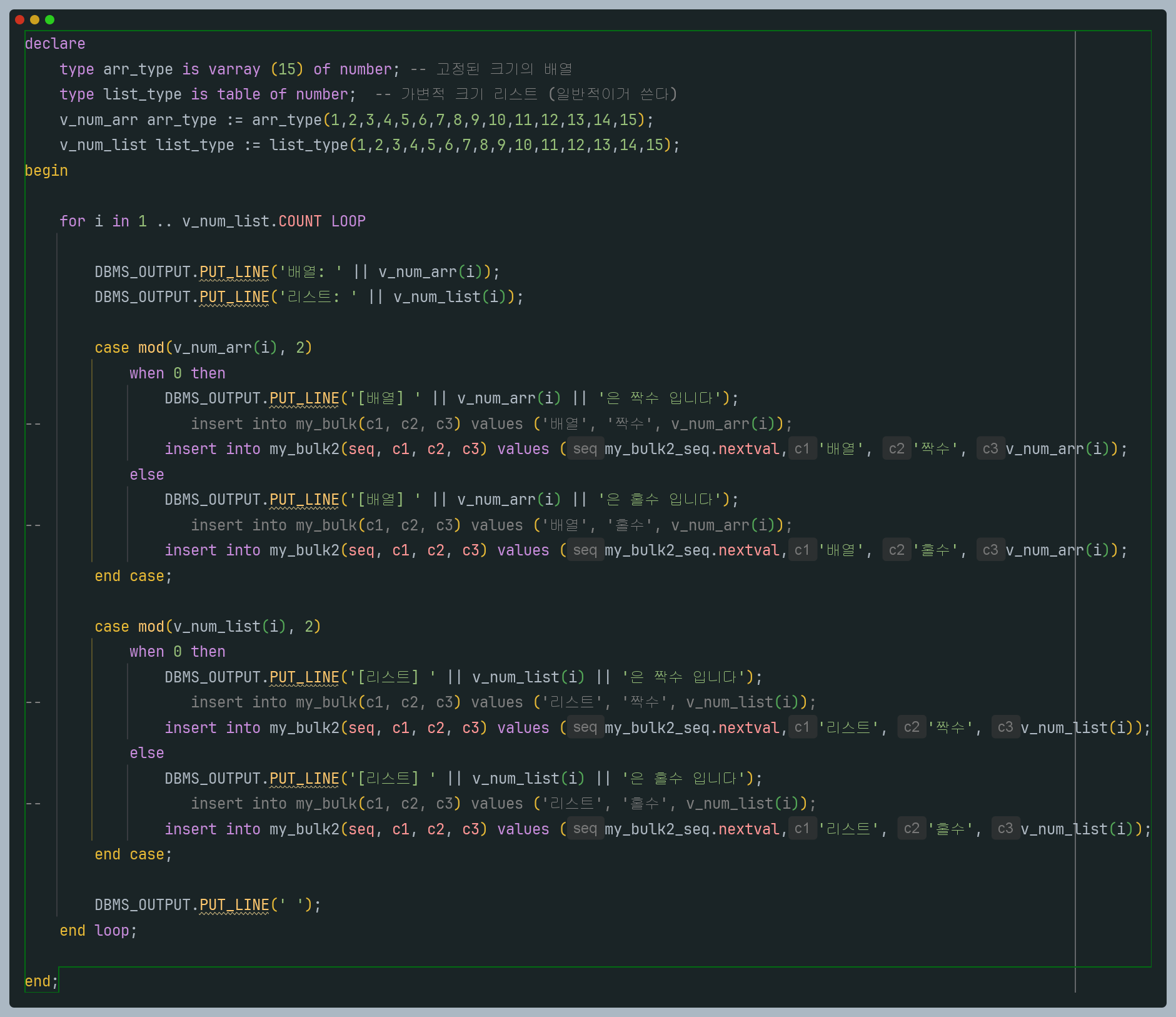The width and height of the screenshot is (1176, 1017).
Task: Click PUT_LINE(' ') blank output line
Action: tap(208, 905)
